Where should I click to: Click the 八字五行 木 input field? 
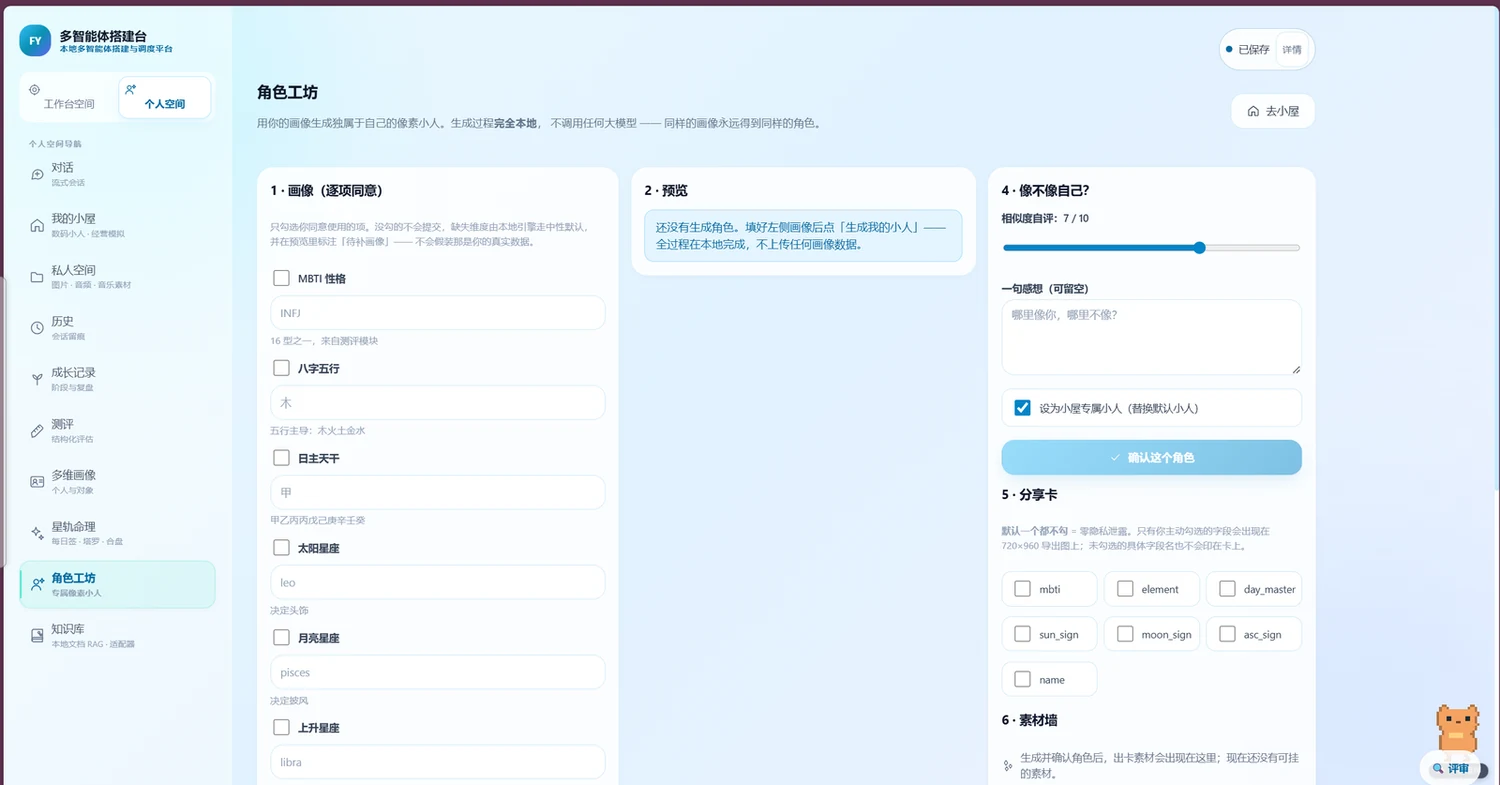point(438,403)
